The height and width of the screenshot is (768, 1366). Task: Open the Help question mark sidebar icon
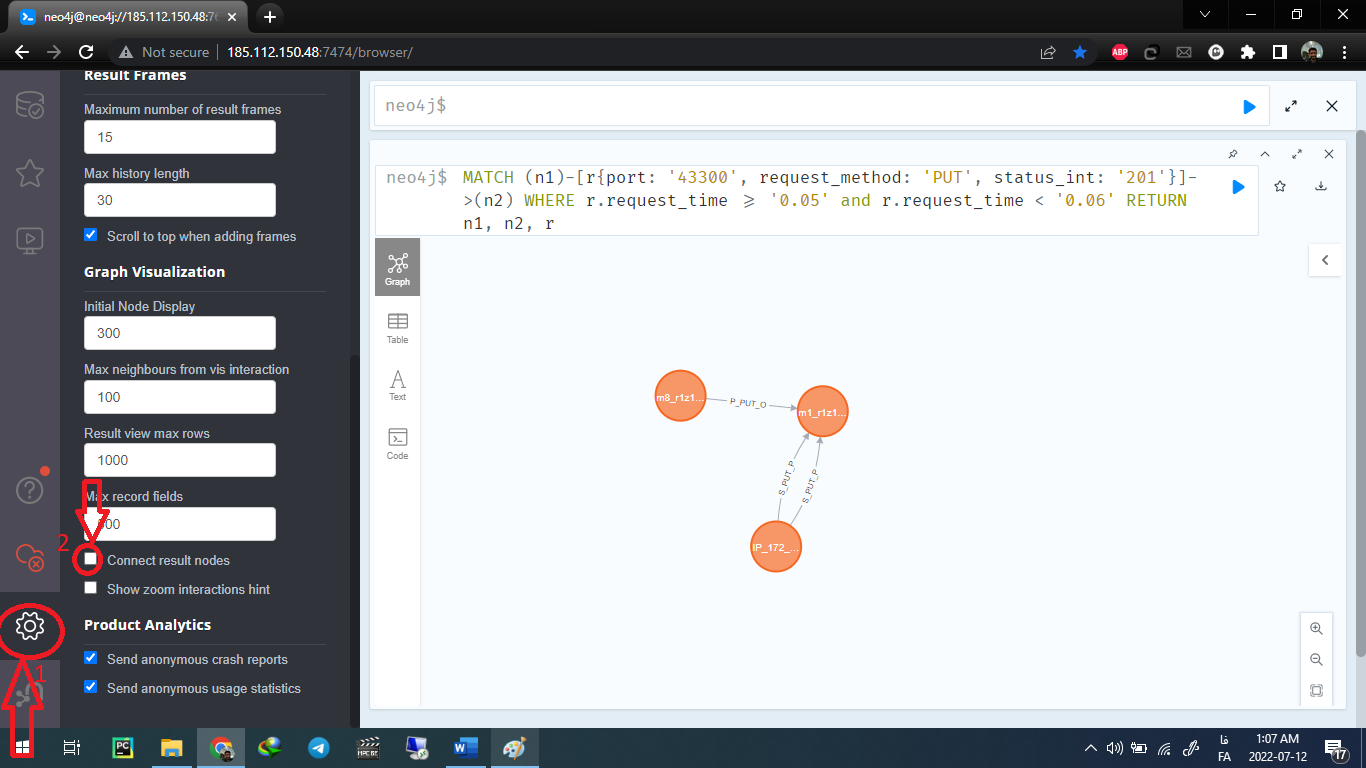tap(29, 490)
